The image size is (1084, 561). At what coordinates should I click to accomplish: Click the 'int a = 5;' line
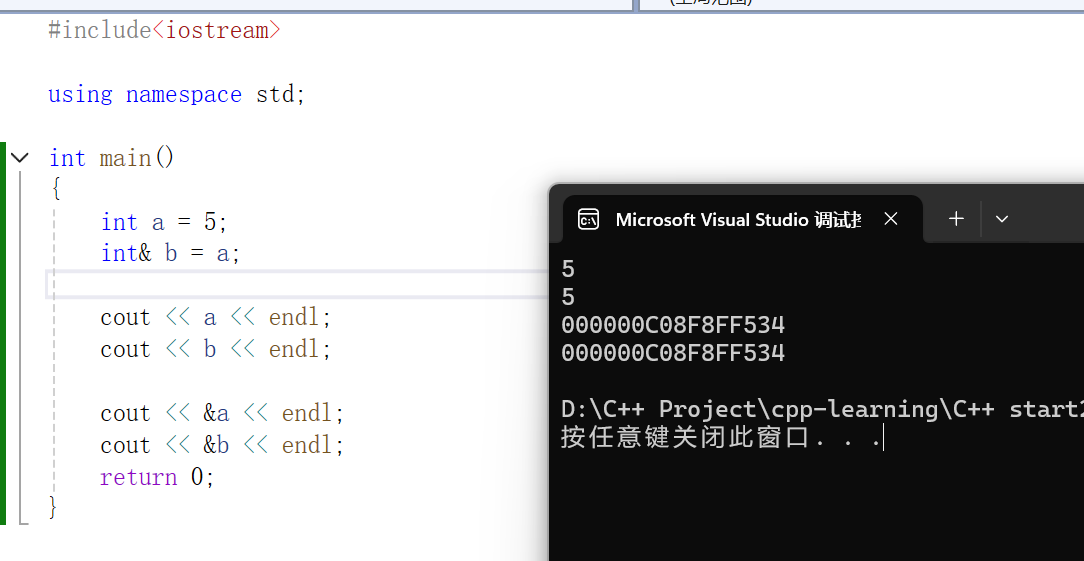[x=164, y=222]
